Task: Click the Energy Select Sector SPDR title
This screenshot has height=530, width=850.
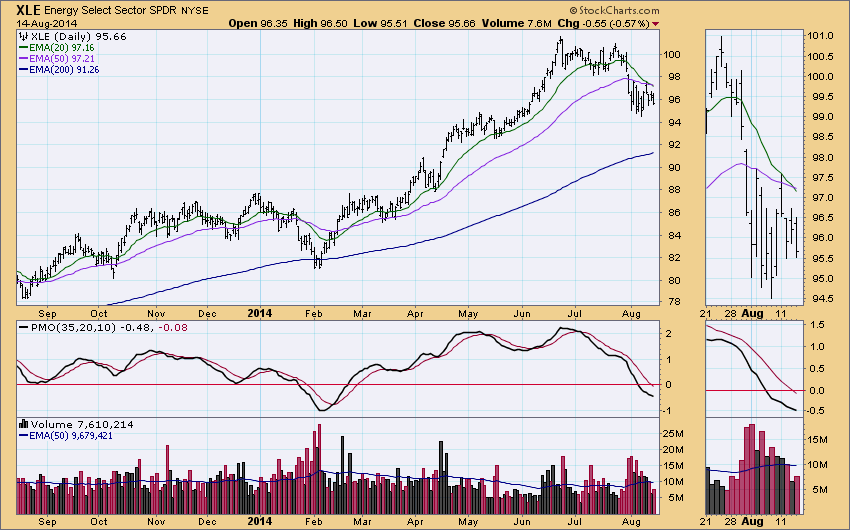Action: point(111,10)
